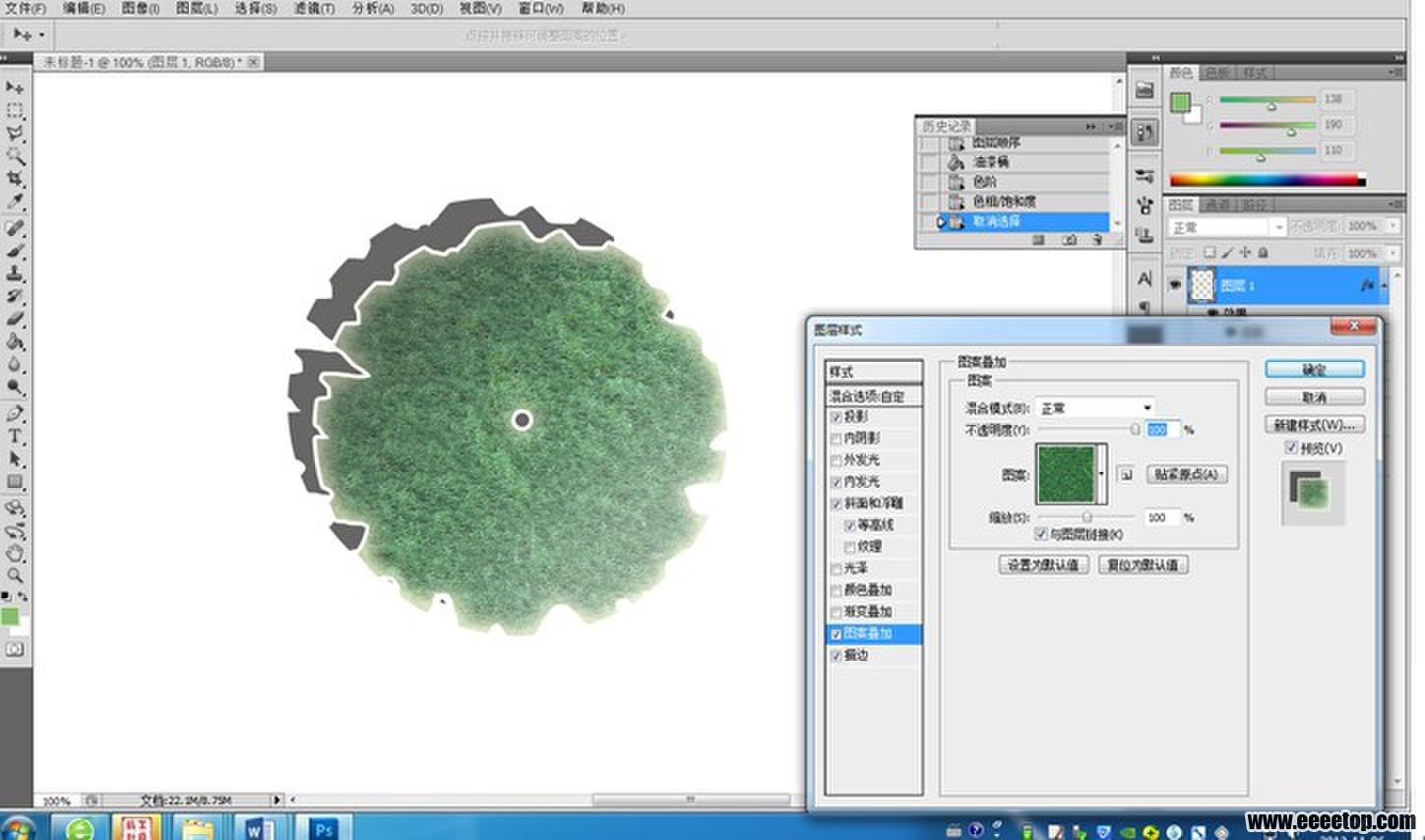This screenshot has height=840, width=1425.
Task: Toggle the 预览(V) preview checkbox
Action: point(1292,448)
